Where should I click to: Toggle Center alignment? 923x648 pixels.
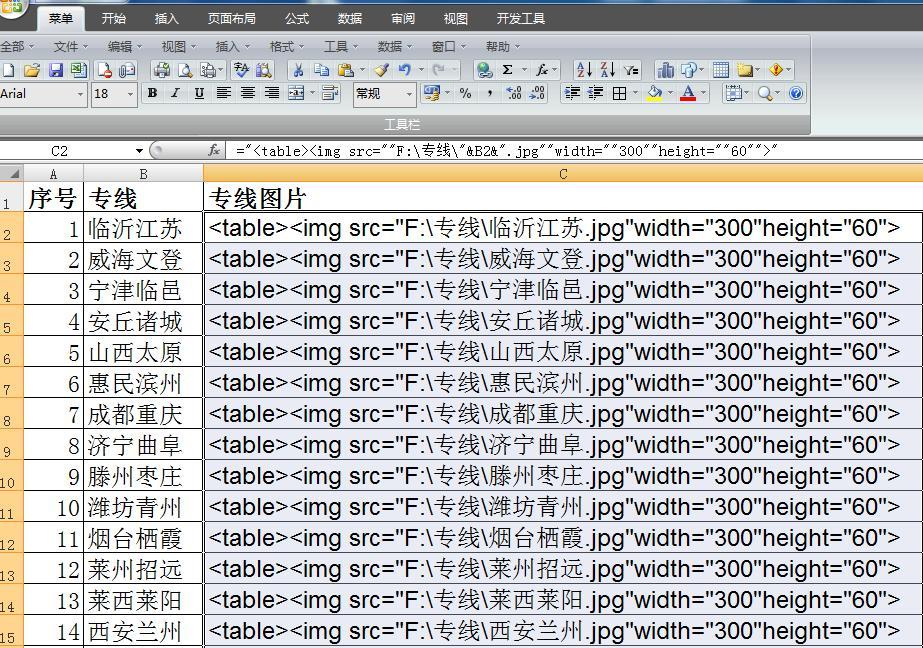[x=247, y=93]
